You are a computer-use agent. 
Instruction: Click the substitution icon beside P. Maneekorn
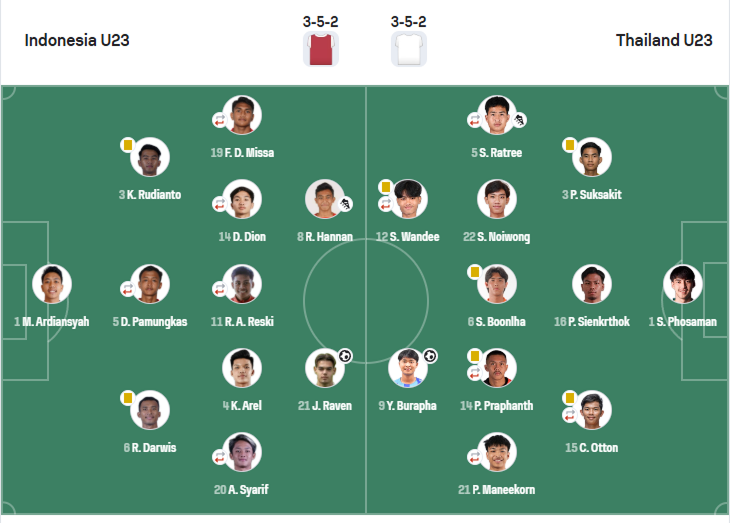coord(474,457)
